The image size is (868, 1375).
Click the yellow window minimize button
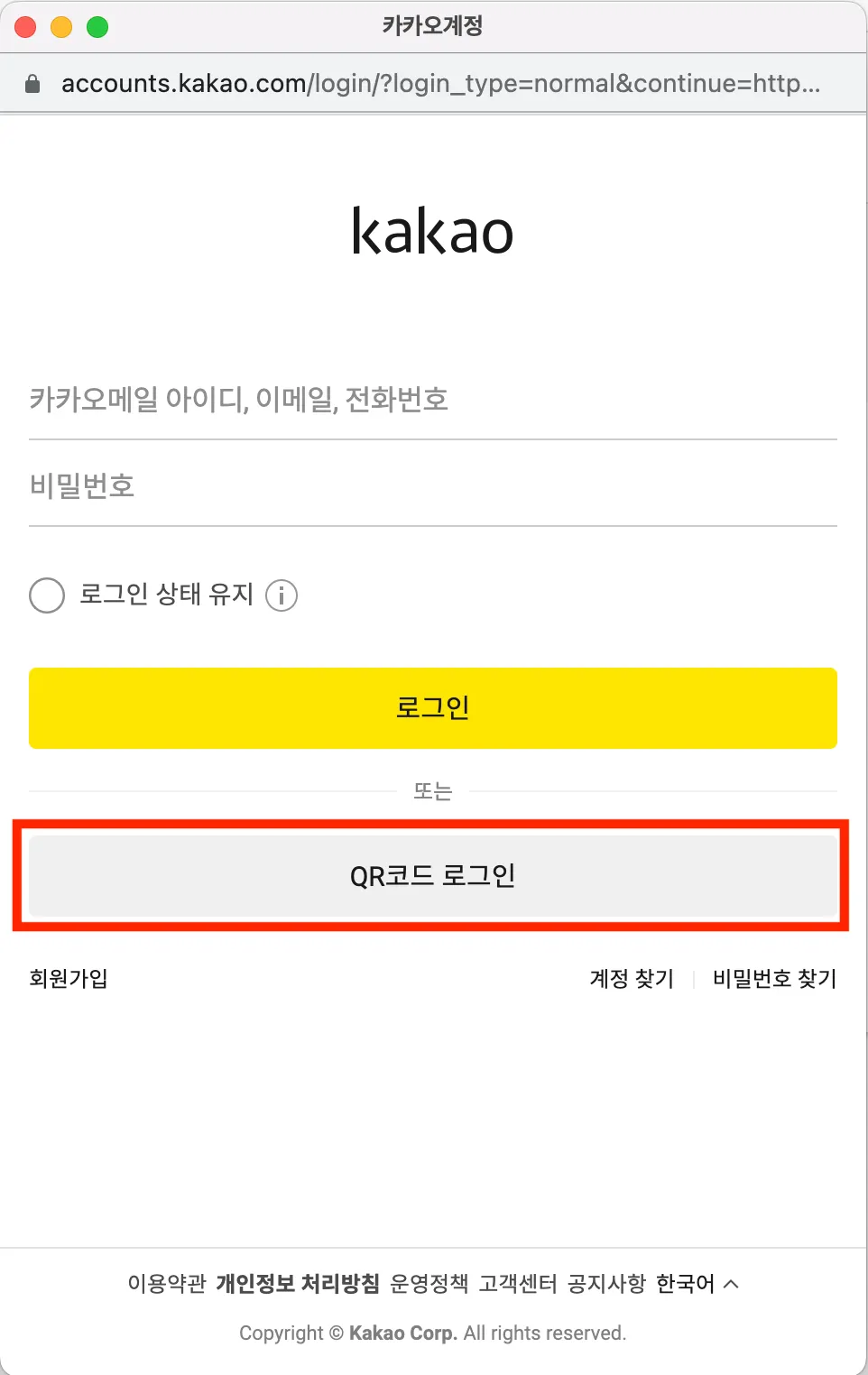point(61,27)
